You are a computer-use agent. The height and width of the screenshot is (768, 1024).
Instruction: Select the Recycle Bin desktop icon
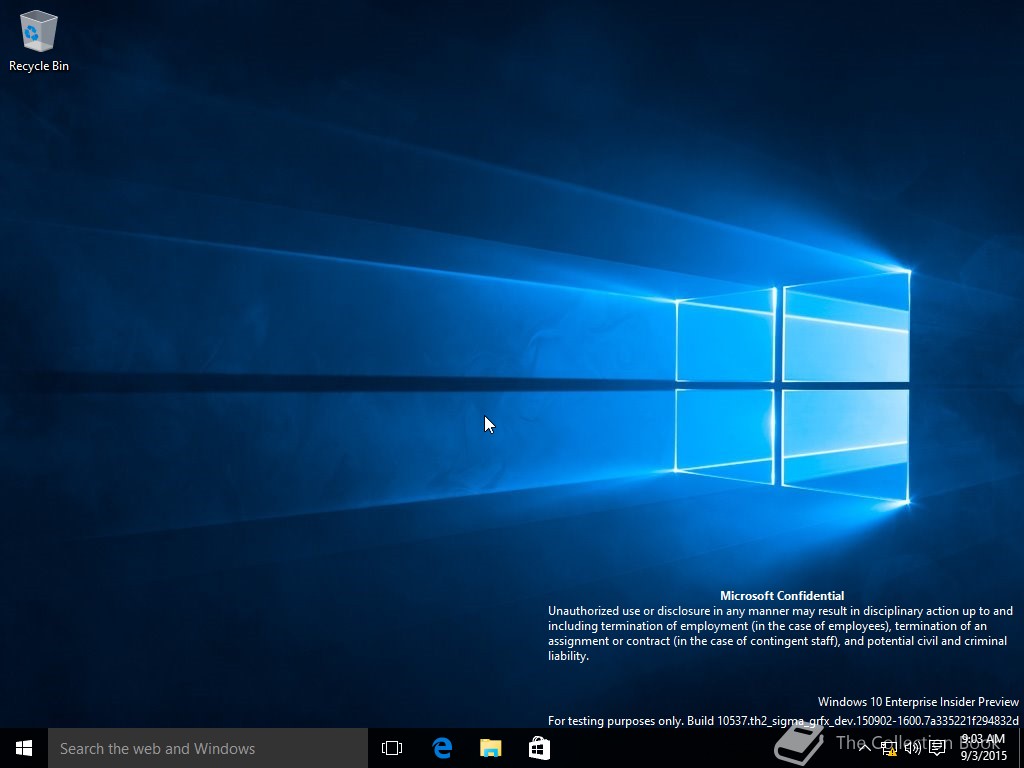tap(39, 40)
